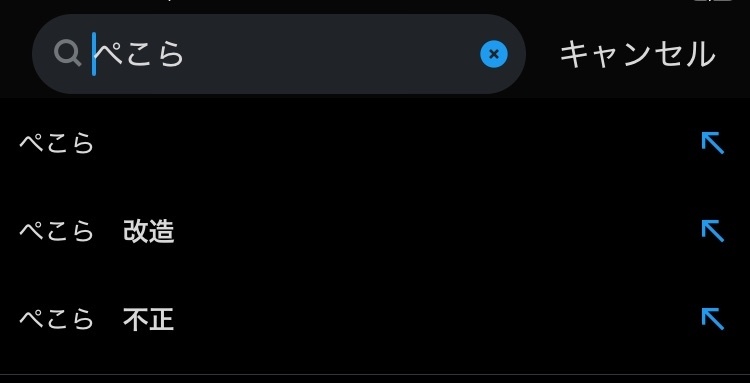Focus the search field containing ぺこら
Viewport: 750px width, 383px height.
point(279,54)
